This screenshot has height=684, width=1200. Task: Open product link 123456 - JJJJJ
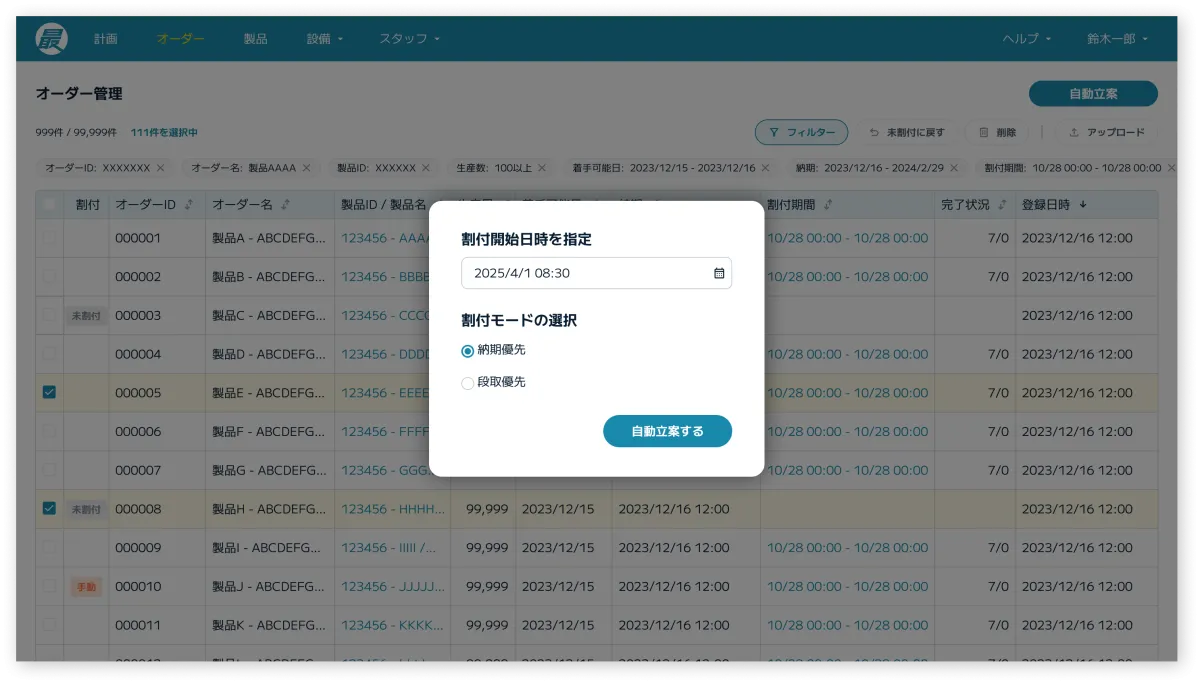click(x=393, y=586)
